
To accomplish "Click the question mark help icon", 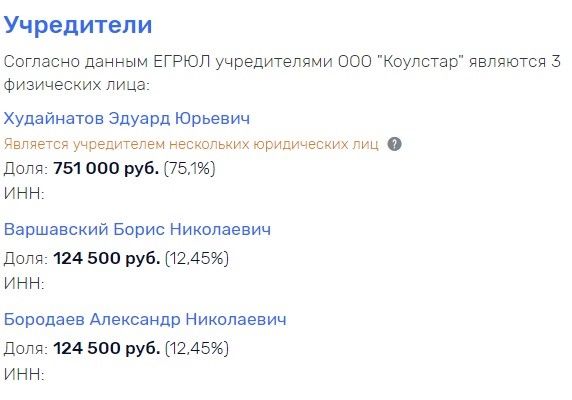I will [x=394, y=144].
